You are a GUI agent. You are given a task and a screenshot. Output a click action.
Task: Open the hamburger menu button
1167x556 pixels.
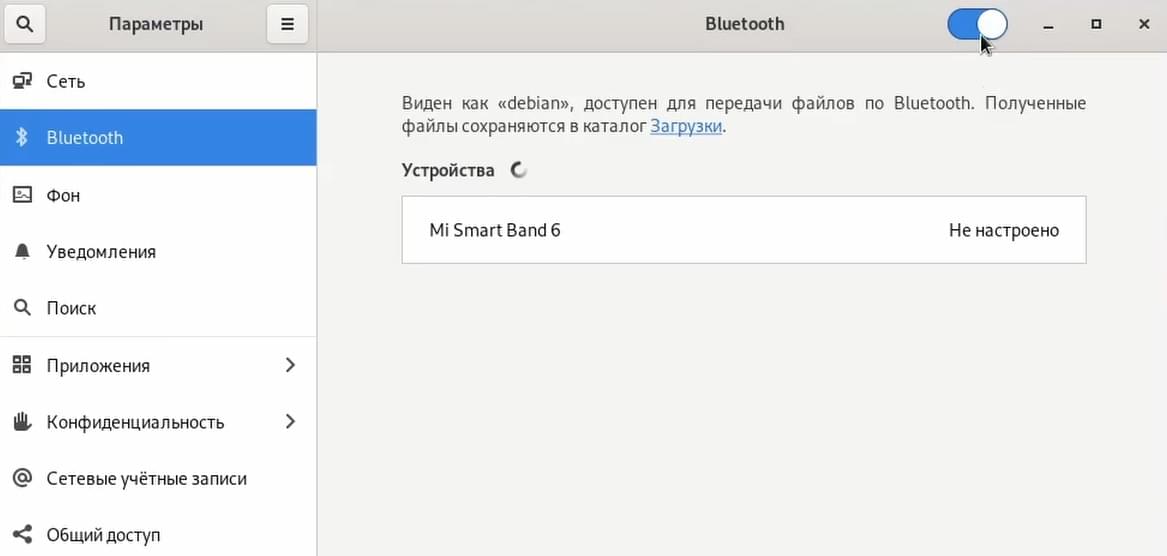[x=287, y=24]
